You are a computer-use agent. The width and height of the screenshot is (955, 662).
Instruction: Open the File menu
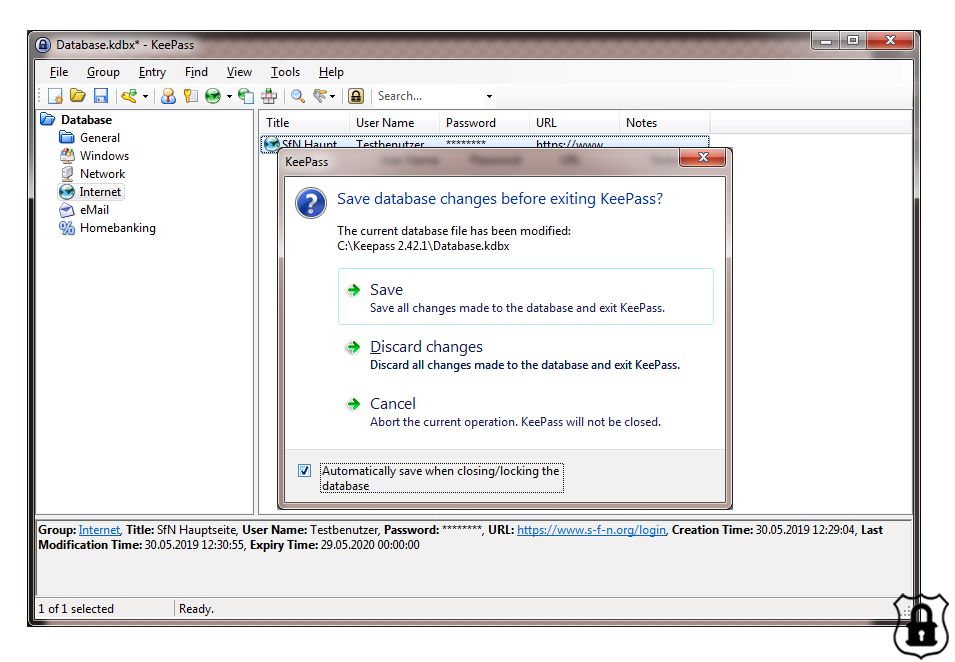click(x=58, y=72)
